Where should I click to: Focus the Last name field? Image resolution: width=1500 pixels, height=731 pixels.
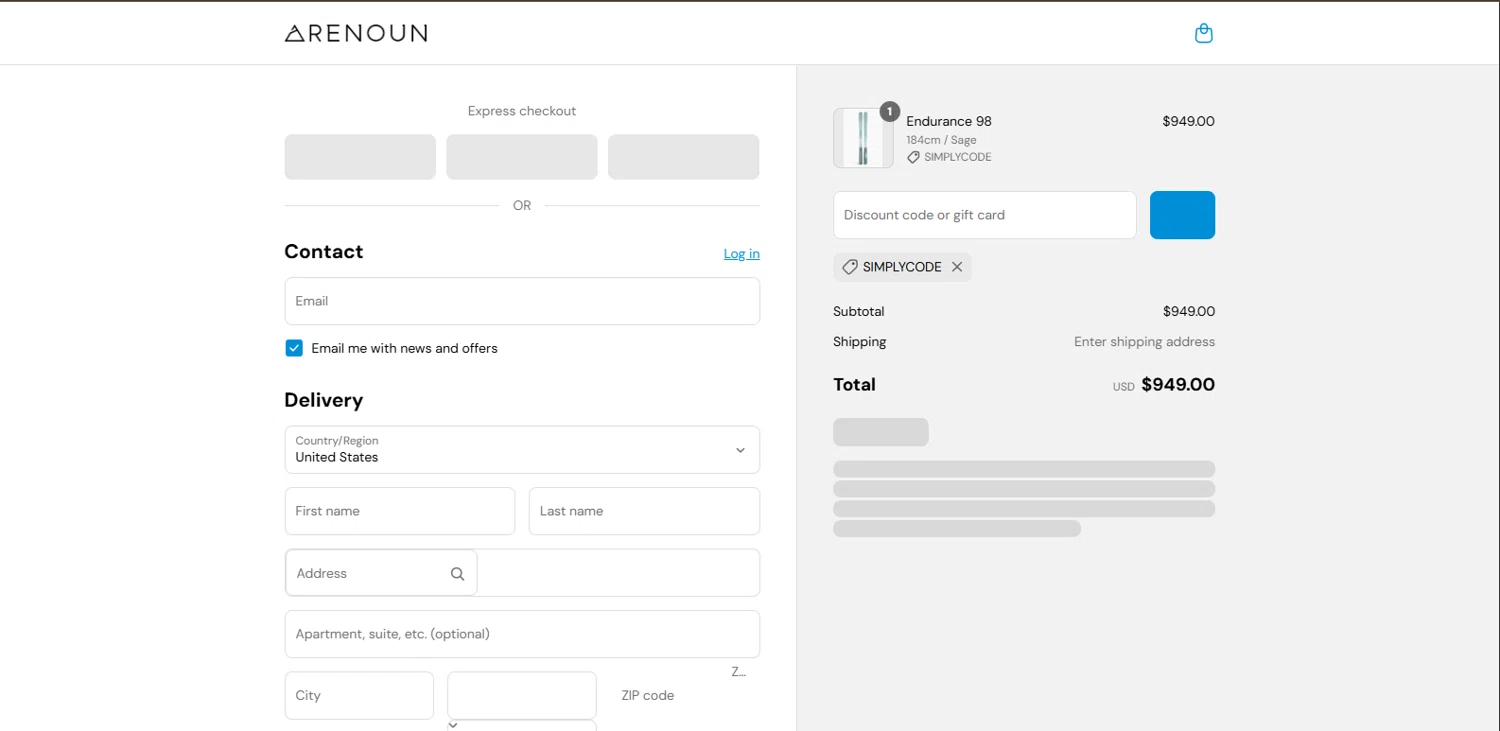click(x=644, y=511)
